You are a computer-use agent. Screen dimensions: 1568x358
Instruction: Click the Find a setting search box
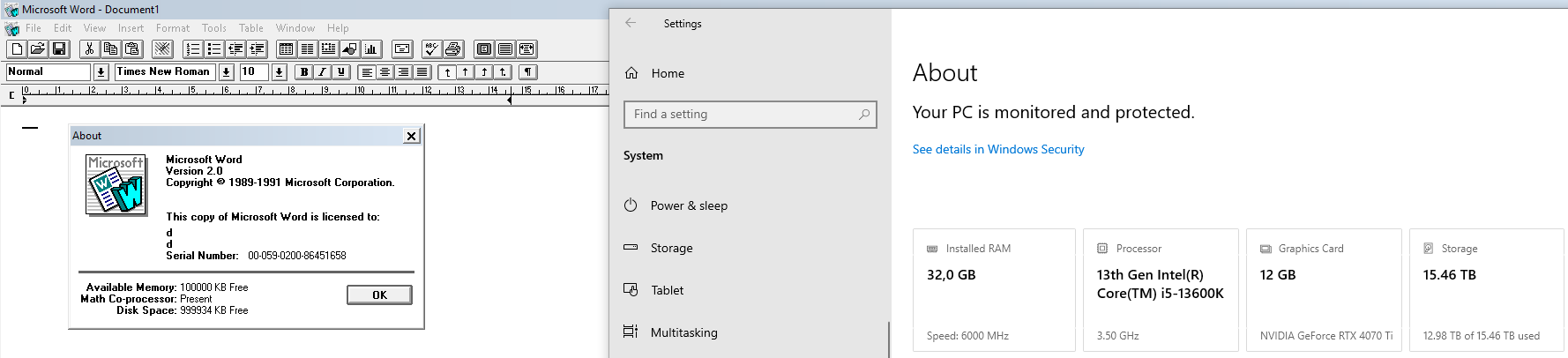(x=750, y=114)
